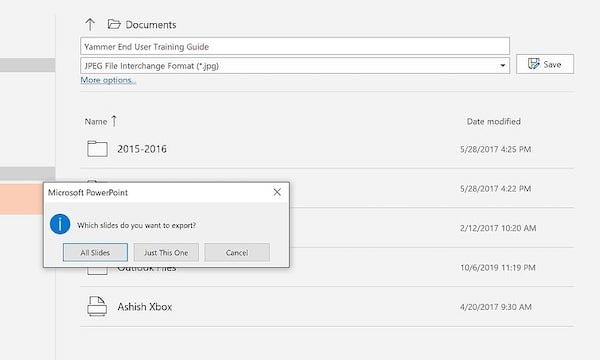
Task: Edit the file name field
Action: tap(295, 46)
